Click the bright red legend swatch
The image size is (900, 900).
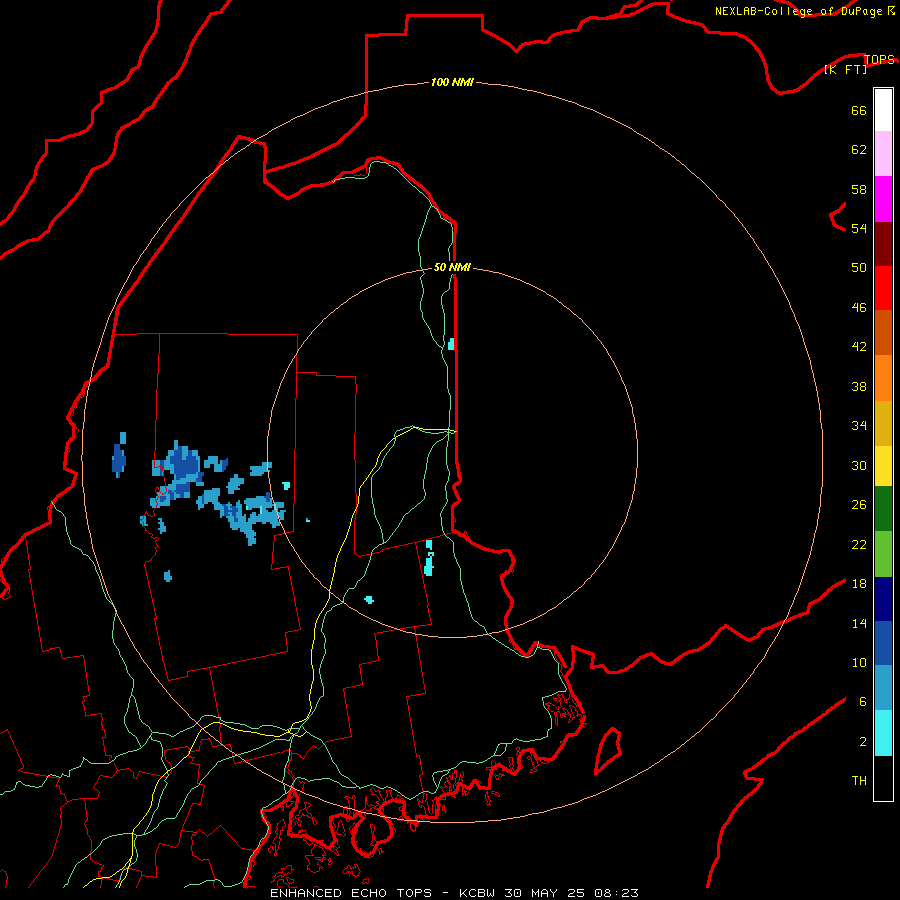tap(883, 288)
